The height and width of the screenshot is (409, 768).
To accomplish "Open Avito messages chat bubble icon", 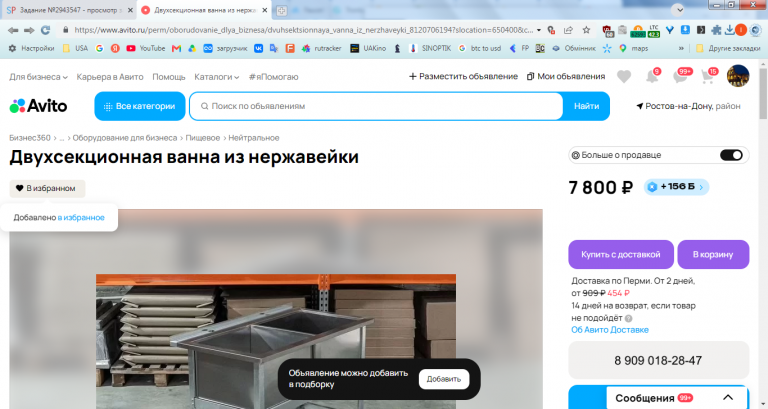I will 681,76.
